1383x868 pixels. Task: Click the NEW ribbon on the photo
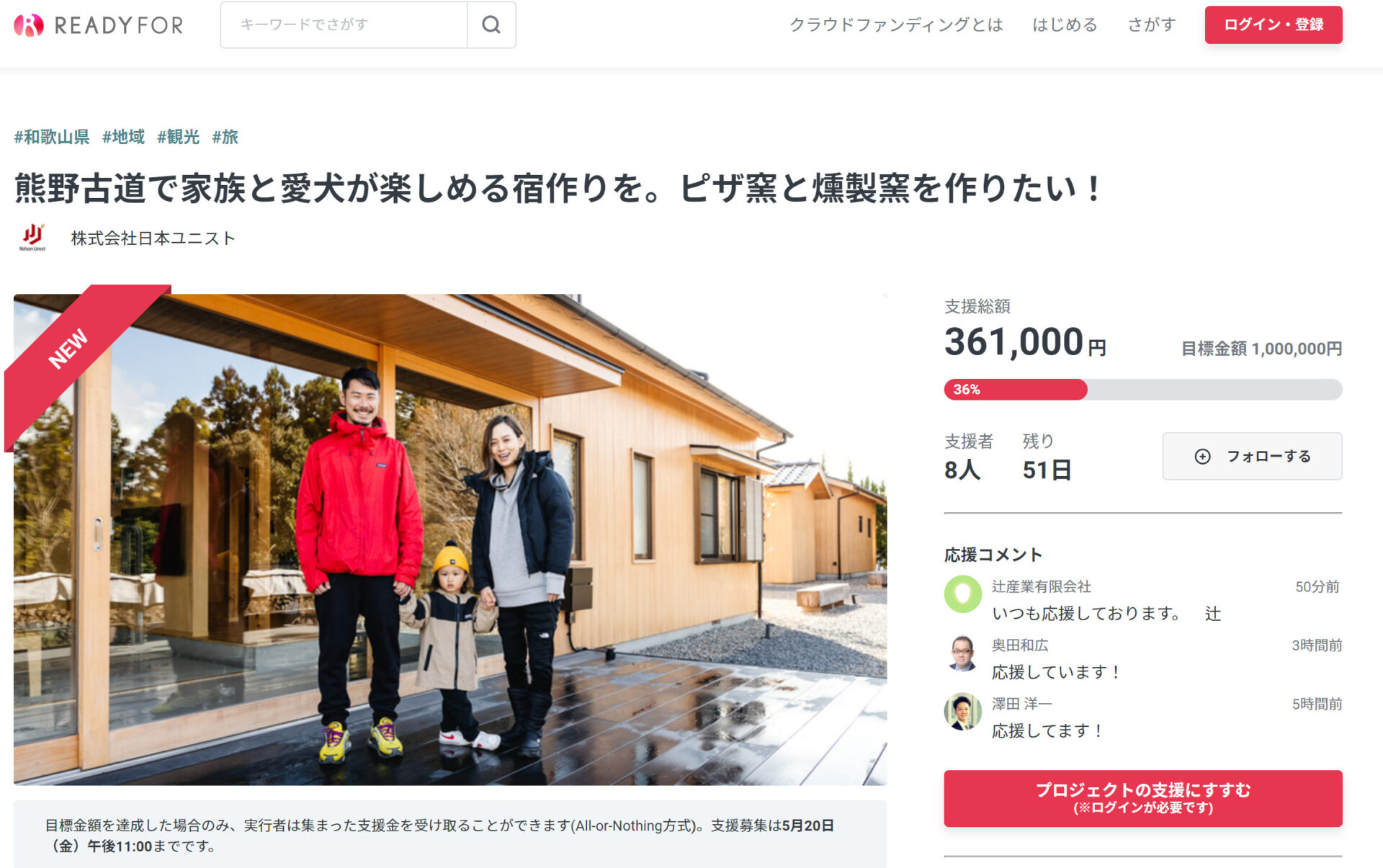pos(69,349)
